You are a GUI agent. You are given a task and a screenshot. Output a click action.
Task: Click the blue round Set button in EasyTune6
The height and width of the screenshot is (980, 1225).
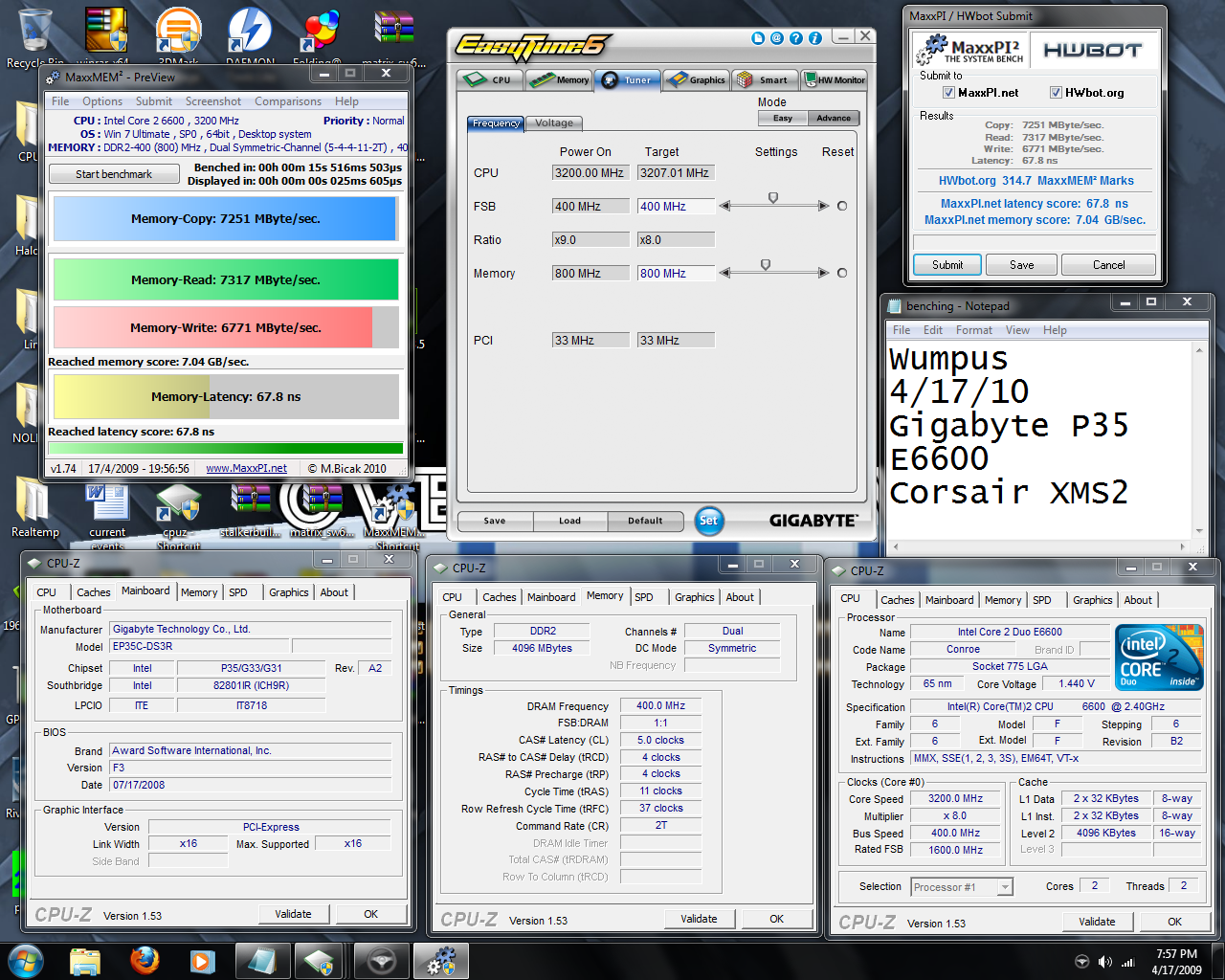(708, 521)
